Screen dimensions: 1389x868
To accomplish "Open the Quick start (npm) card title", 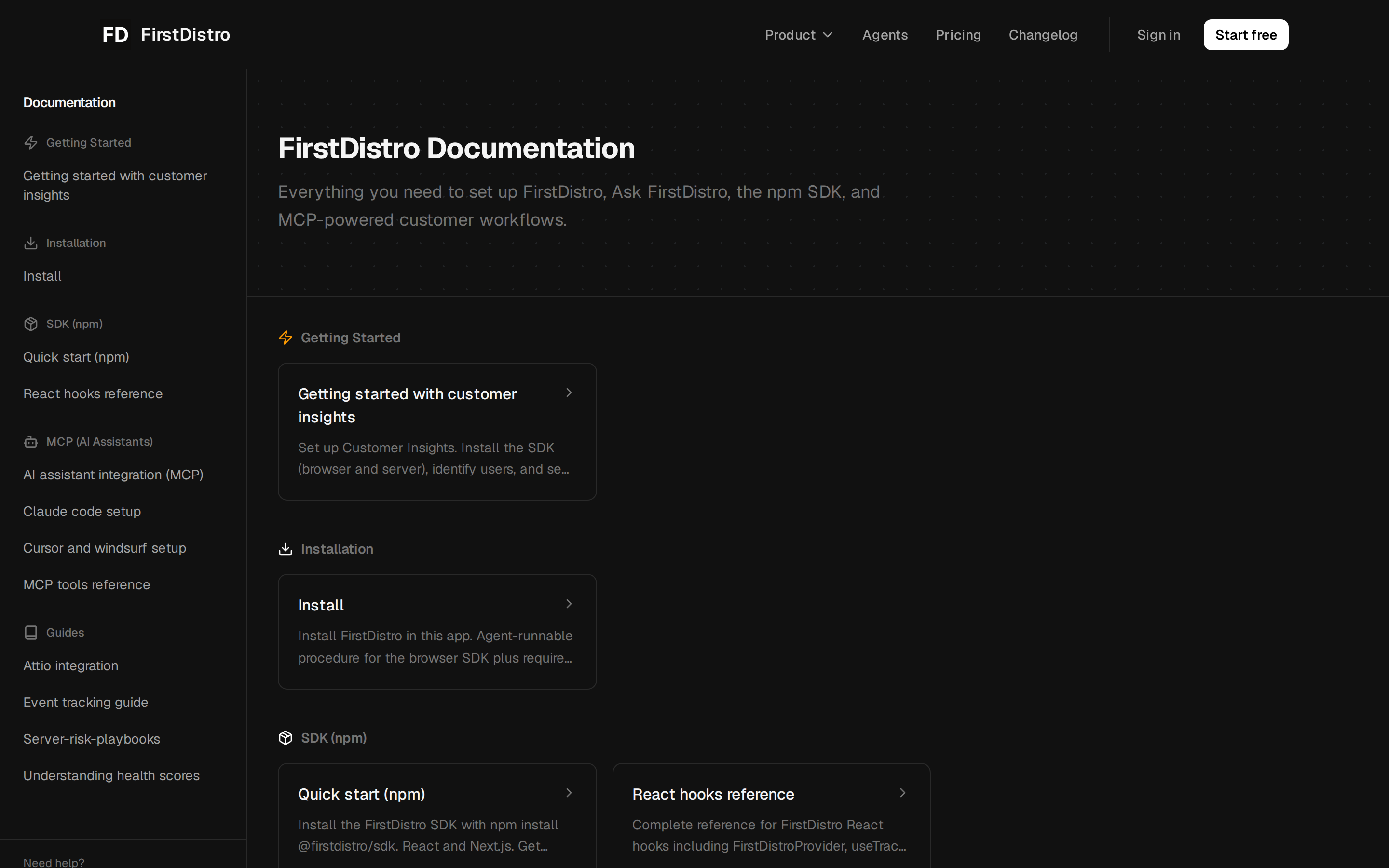I will (362, 795).
